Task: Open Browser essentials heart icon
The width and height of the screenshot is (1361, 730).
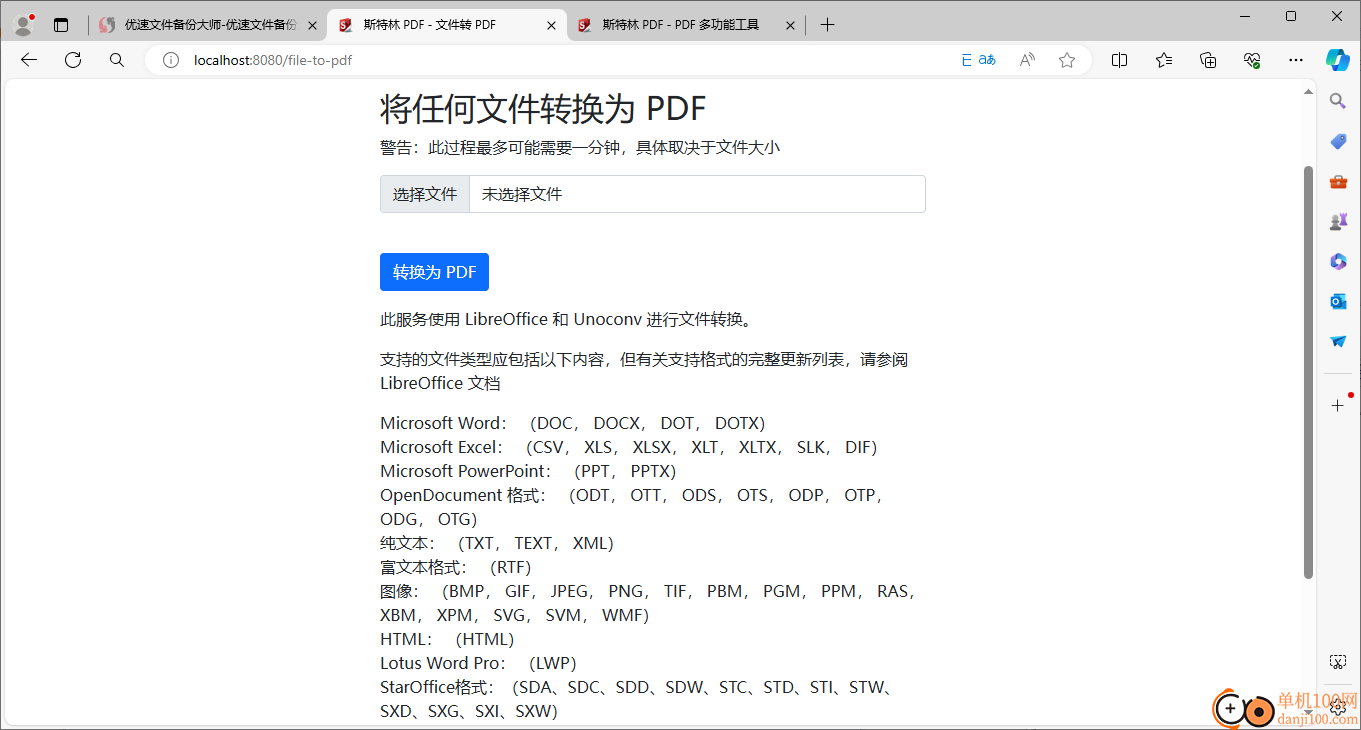Action: pyautogui.click(x=1252, y=60)
